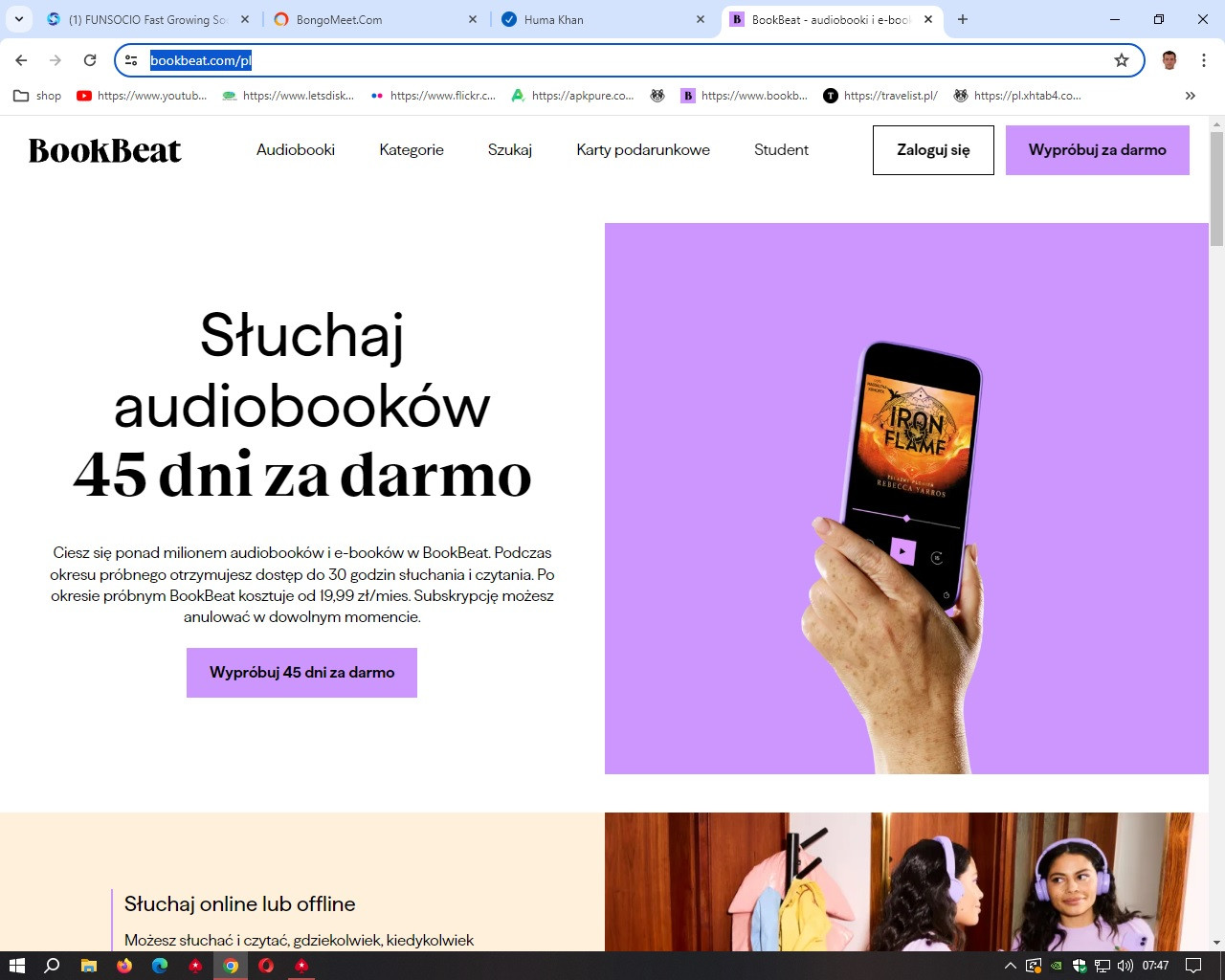Expand the bookmarks overflow chevron
Viewport: 1225px width, 980px height.
point(1191,96)
